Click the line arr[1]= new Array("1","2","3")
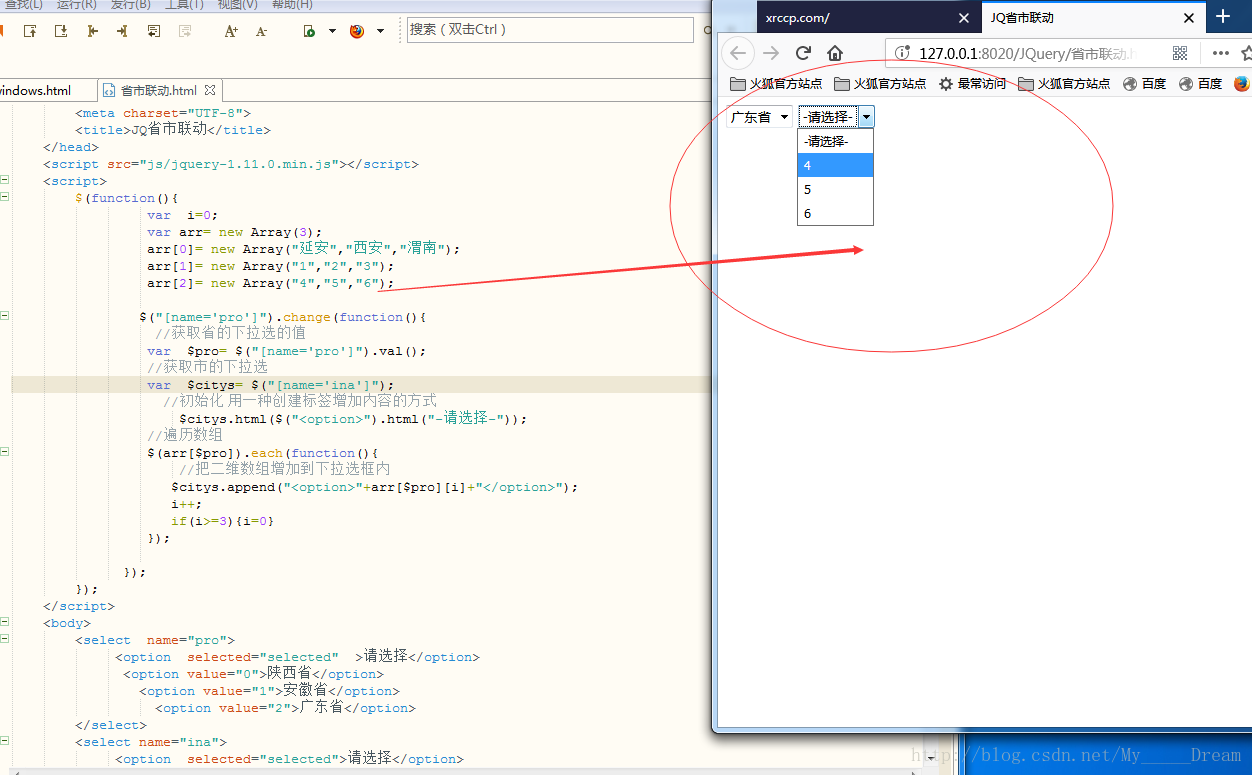Image resolution: width=1252 pixels, height=775 pixels. pyautogui.click(x=271, y=266)
